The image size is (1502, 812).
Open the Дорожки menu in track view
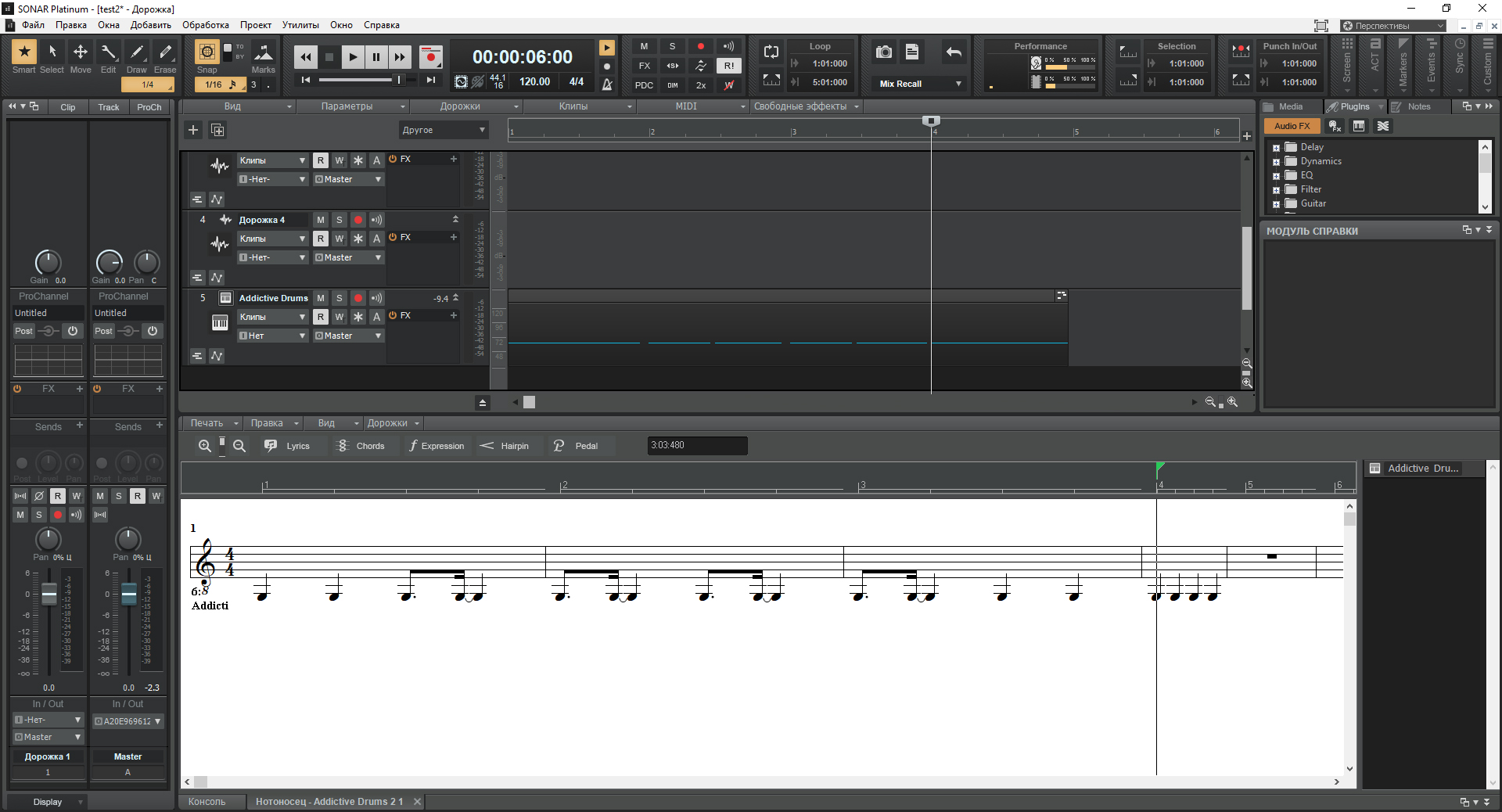point(460,106)
